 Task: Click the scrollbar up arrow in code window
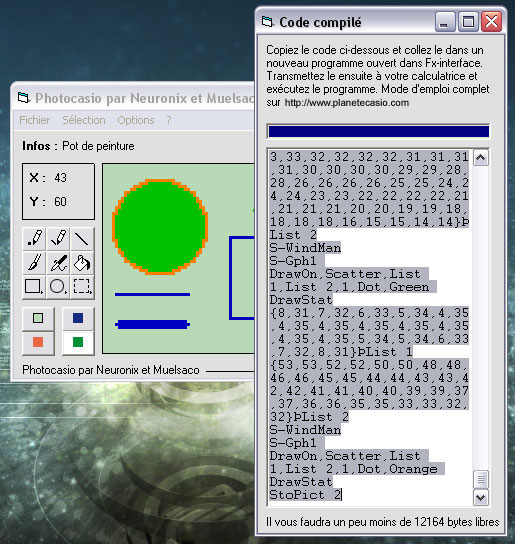[x=481, y=158]
